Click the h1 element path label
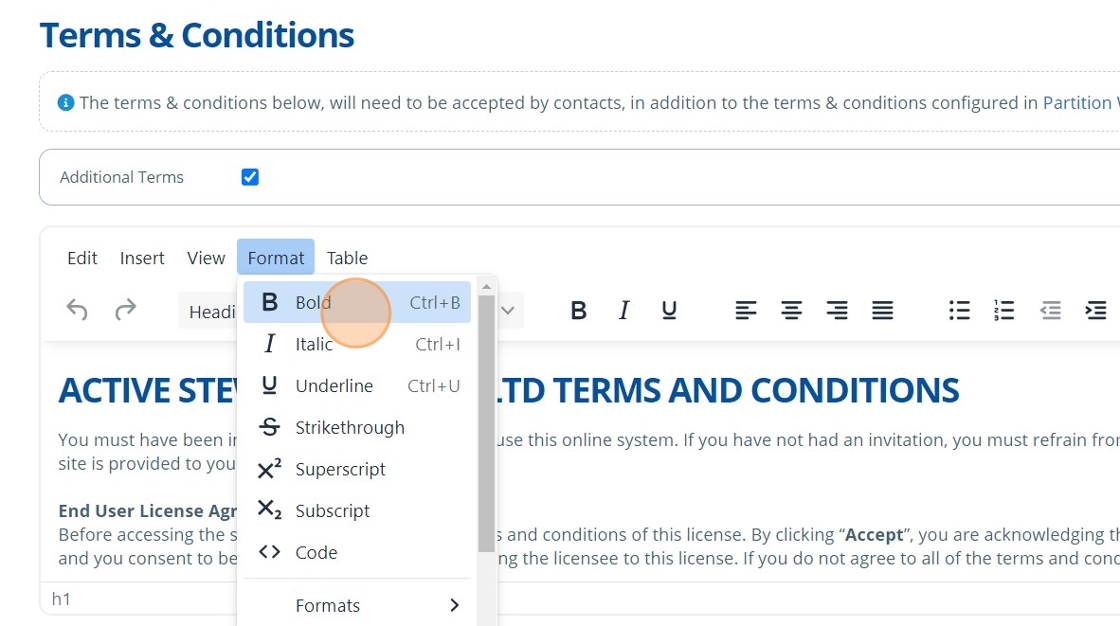The width and height of the screenshot is (1120, 626). click(x=61, y=599)
